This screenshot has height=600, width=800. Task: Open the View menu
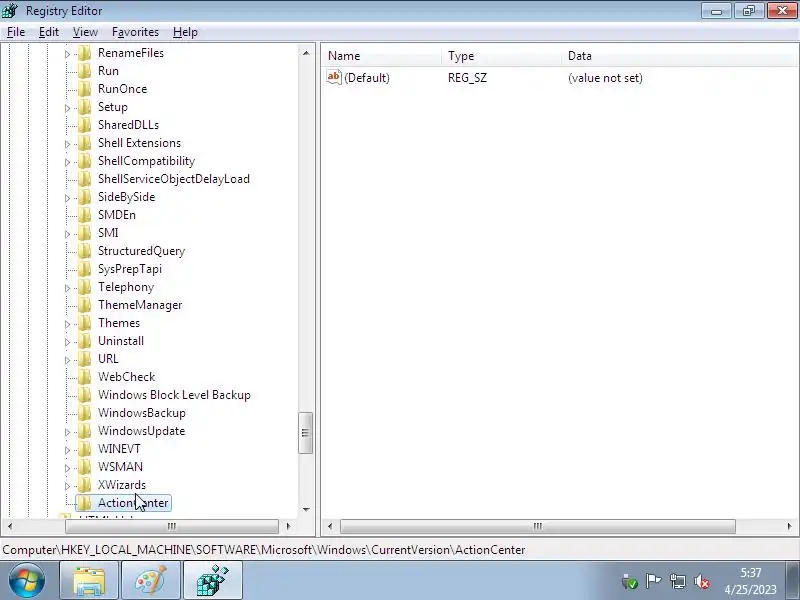(85, 32)
